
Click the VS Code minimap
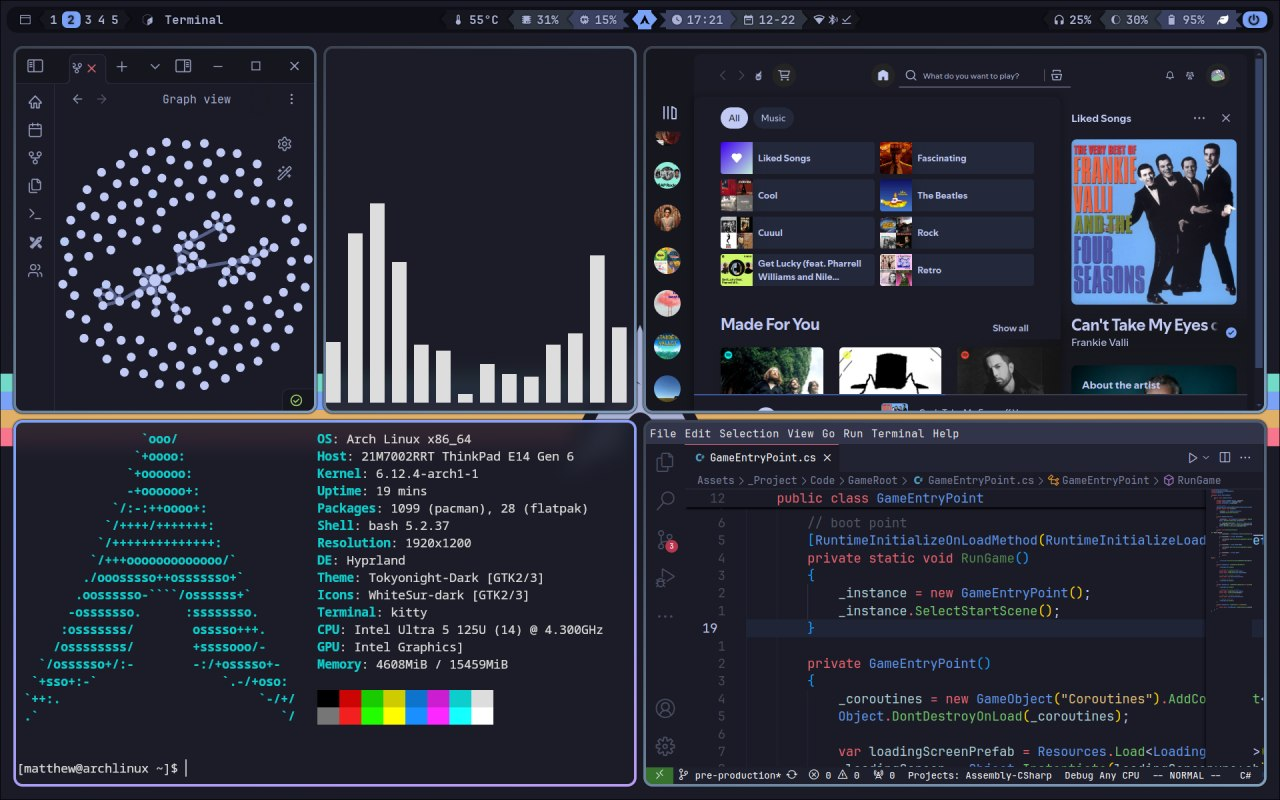coord(1229,550)
